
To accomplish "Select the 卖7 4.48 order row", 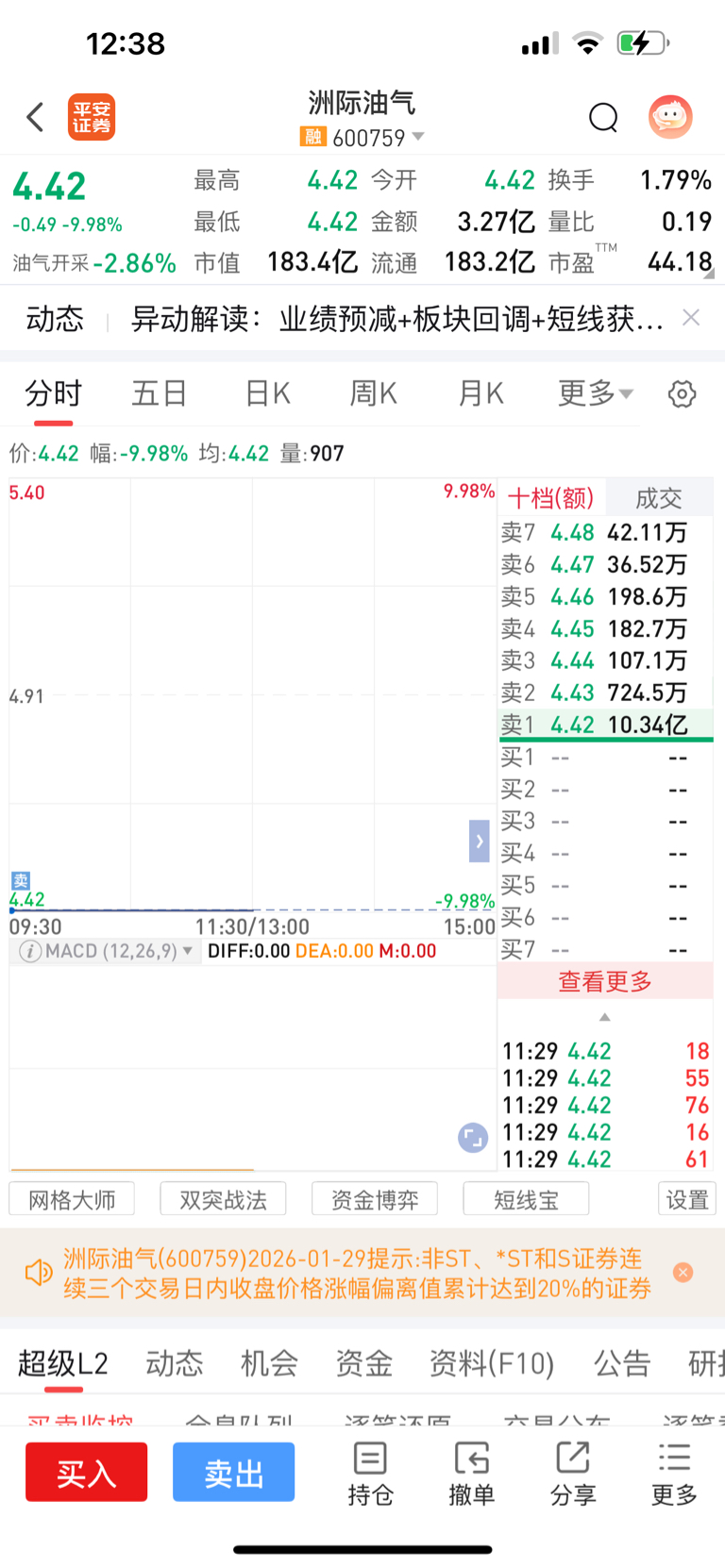I will tap(605, 532).
